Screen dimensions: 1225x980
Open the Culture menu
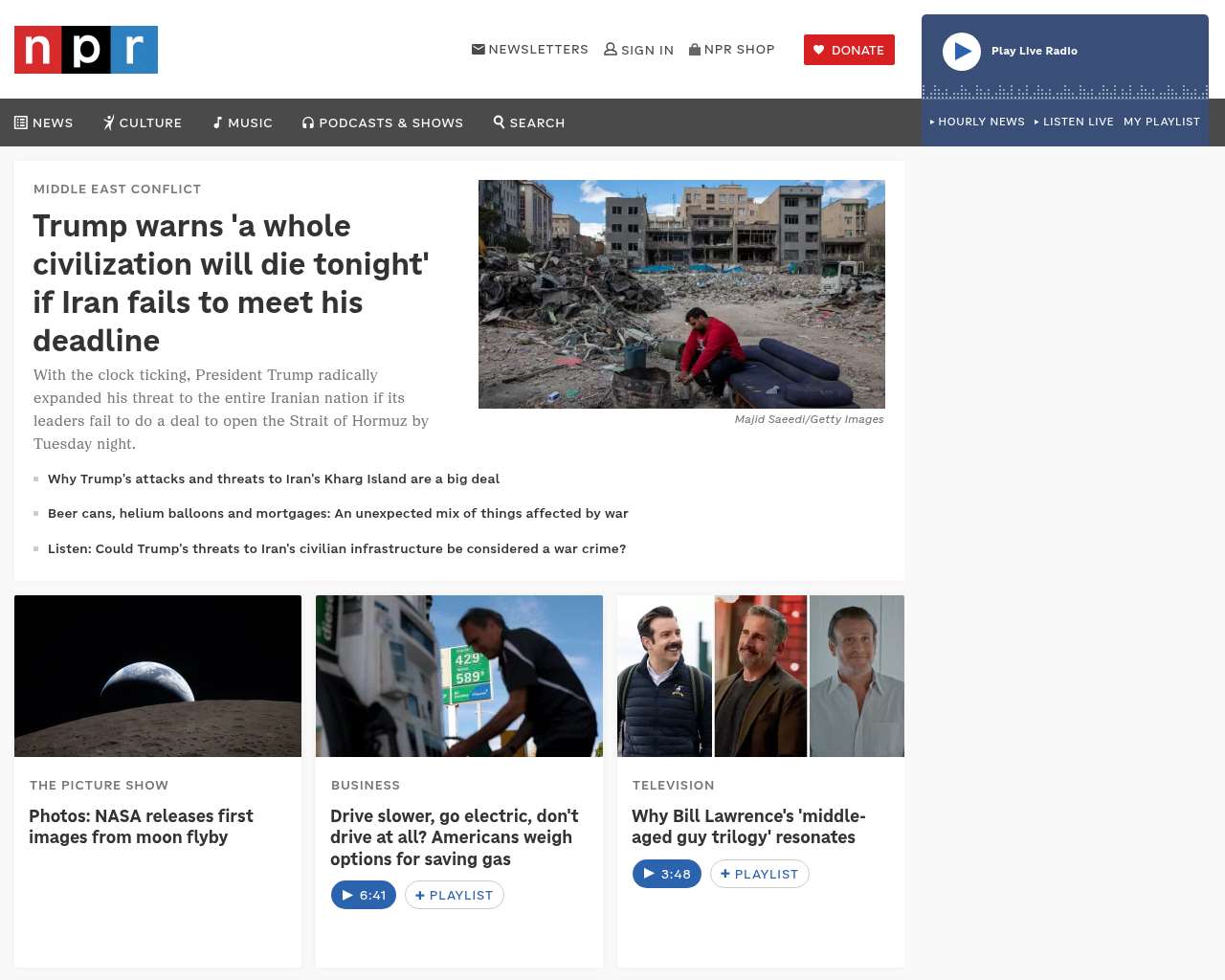point(143,122)
